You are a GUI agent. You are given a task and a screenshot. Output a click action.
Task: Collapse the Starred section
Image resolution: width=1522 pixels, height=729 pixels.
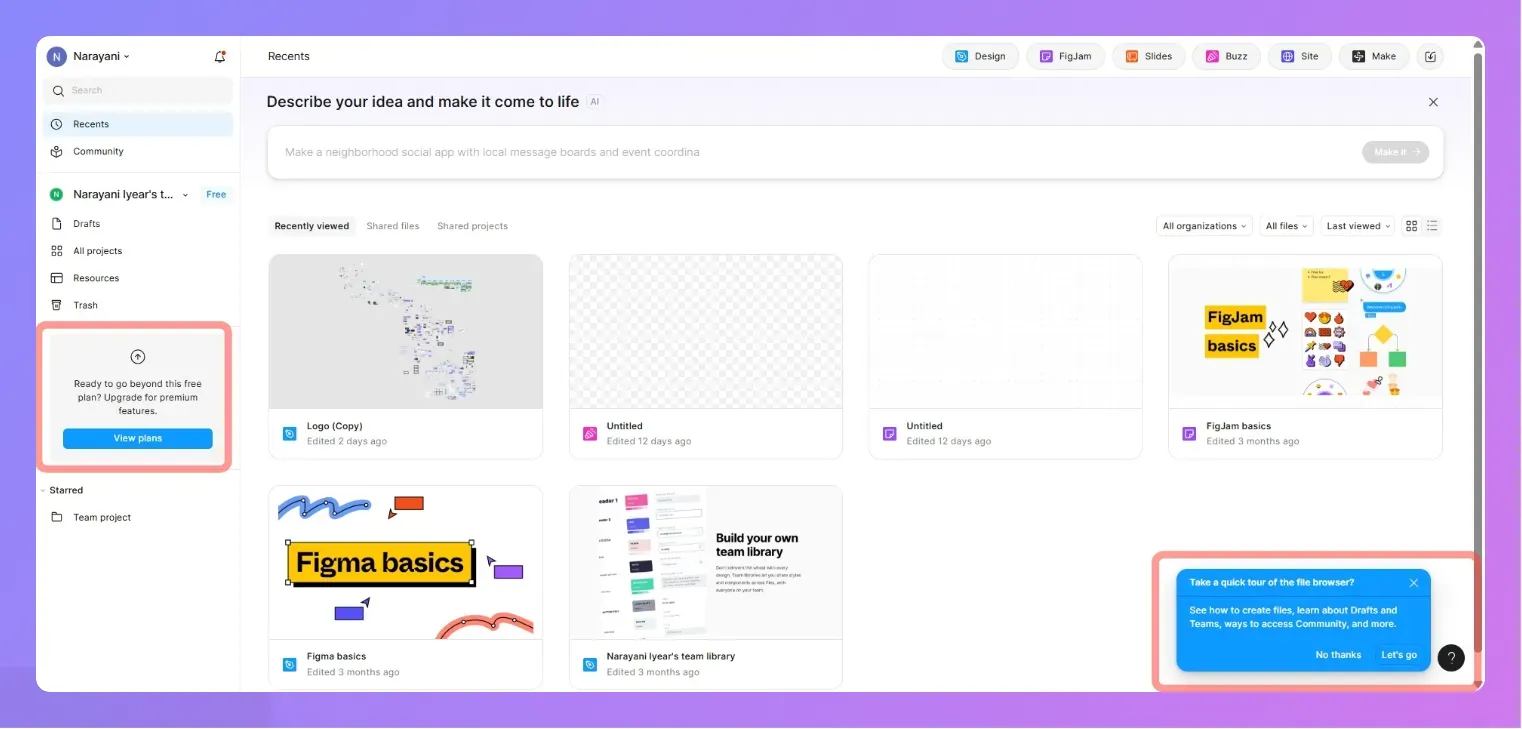(x=43, y=490)
